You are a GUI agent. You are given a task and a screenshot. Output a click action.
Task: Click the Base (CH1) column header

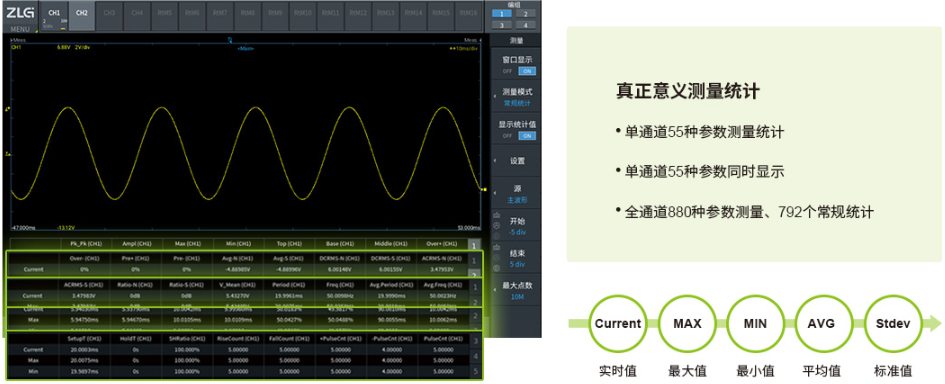(x=341, y=244)
